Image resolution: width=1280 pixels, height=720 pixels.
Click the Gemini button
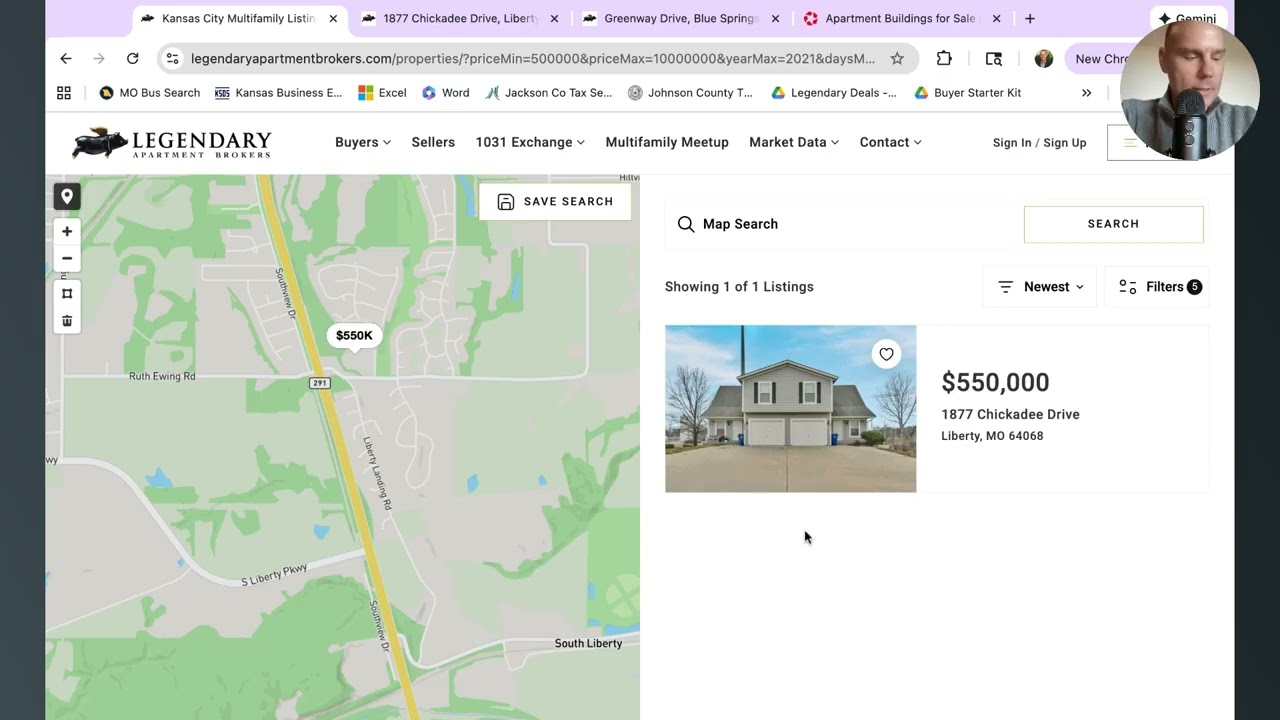pos(1186,19)
